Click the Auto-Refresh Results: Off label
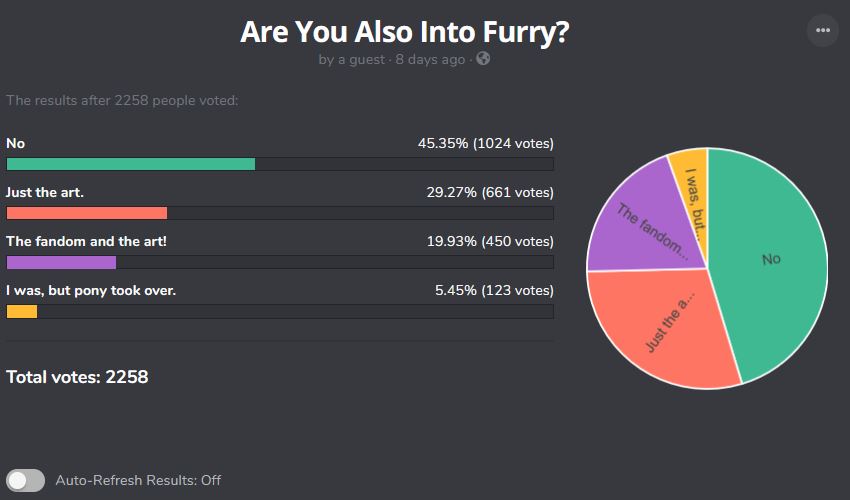The width and height of the screenshot is (850, 500). point(138,480)
